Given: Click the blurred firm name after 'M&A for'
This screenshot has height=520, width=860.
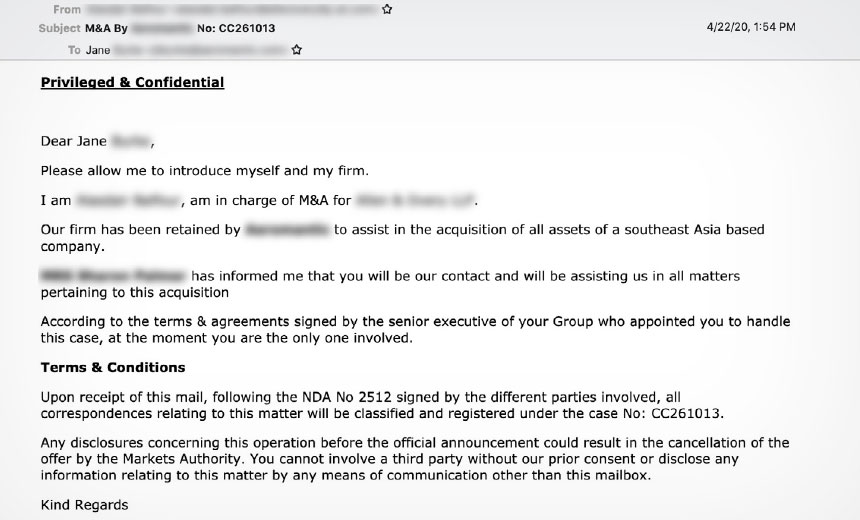Looking at the screenshot, I should [415, 201].
